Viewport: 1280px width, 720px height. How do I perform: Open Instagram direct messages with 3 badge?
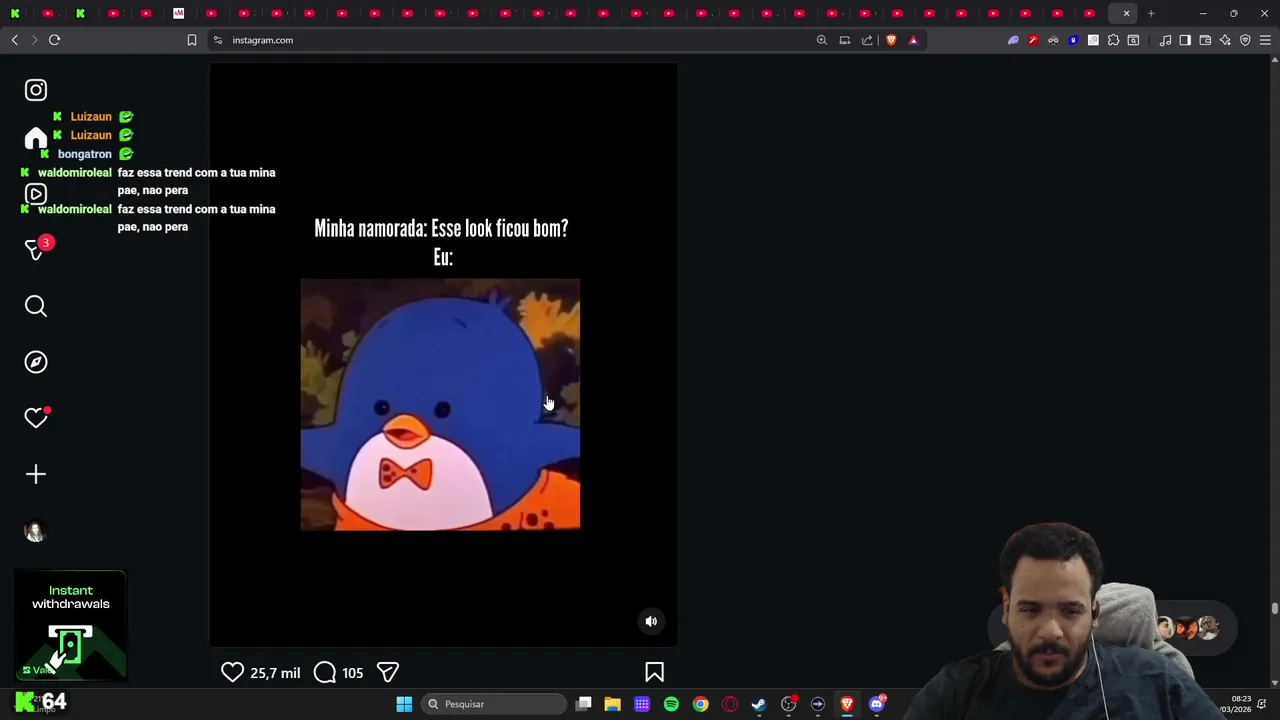point(36,250)
